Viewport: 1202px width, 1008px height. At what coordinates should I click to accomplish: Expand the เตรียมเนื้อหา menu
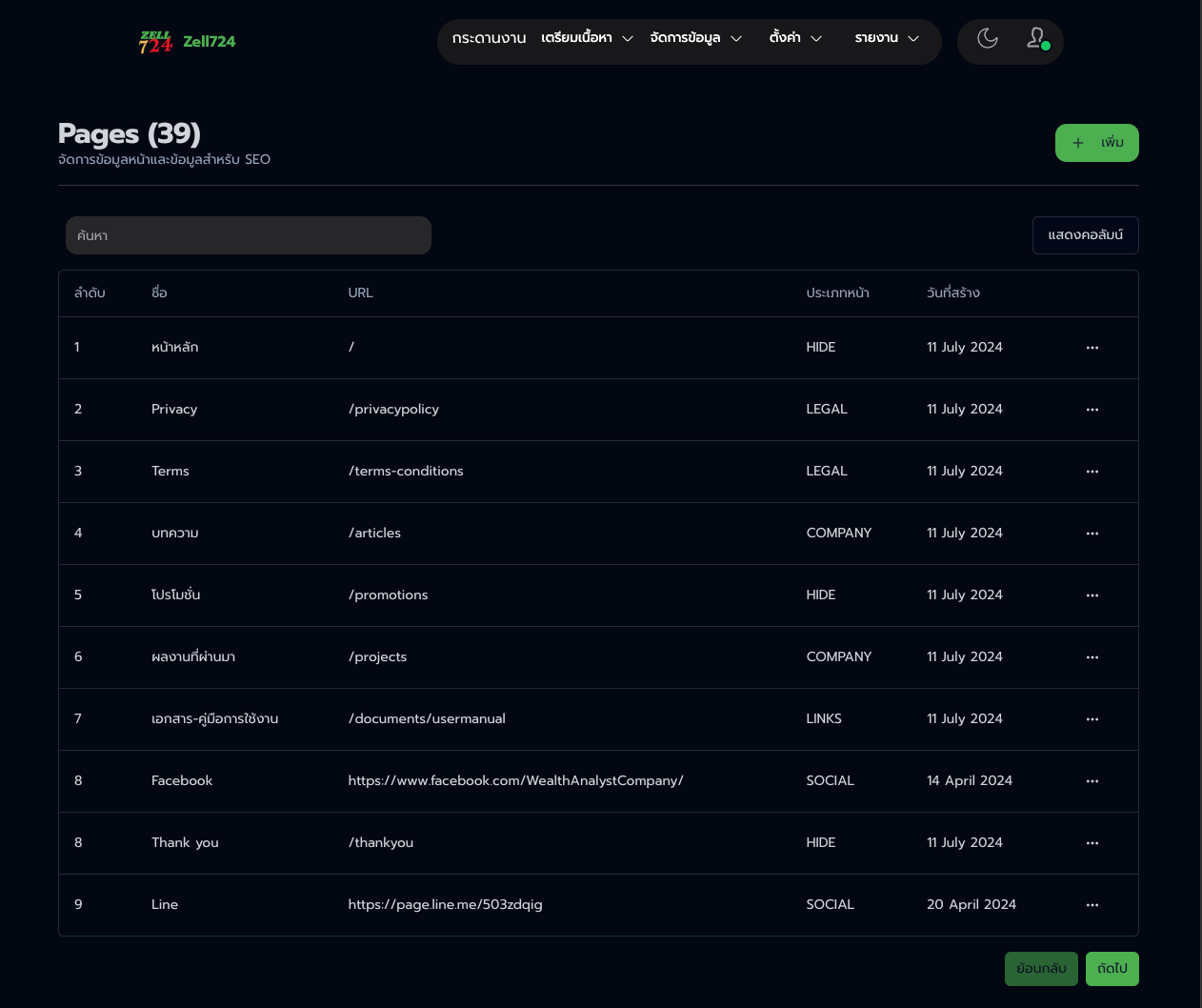[587, 38]
